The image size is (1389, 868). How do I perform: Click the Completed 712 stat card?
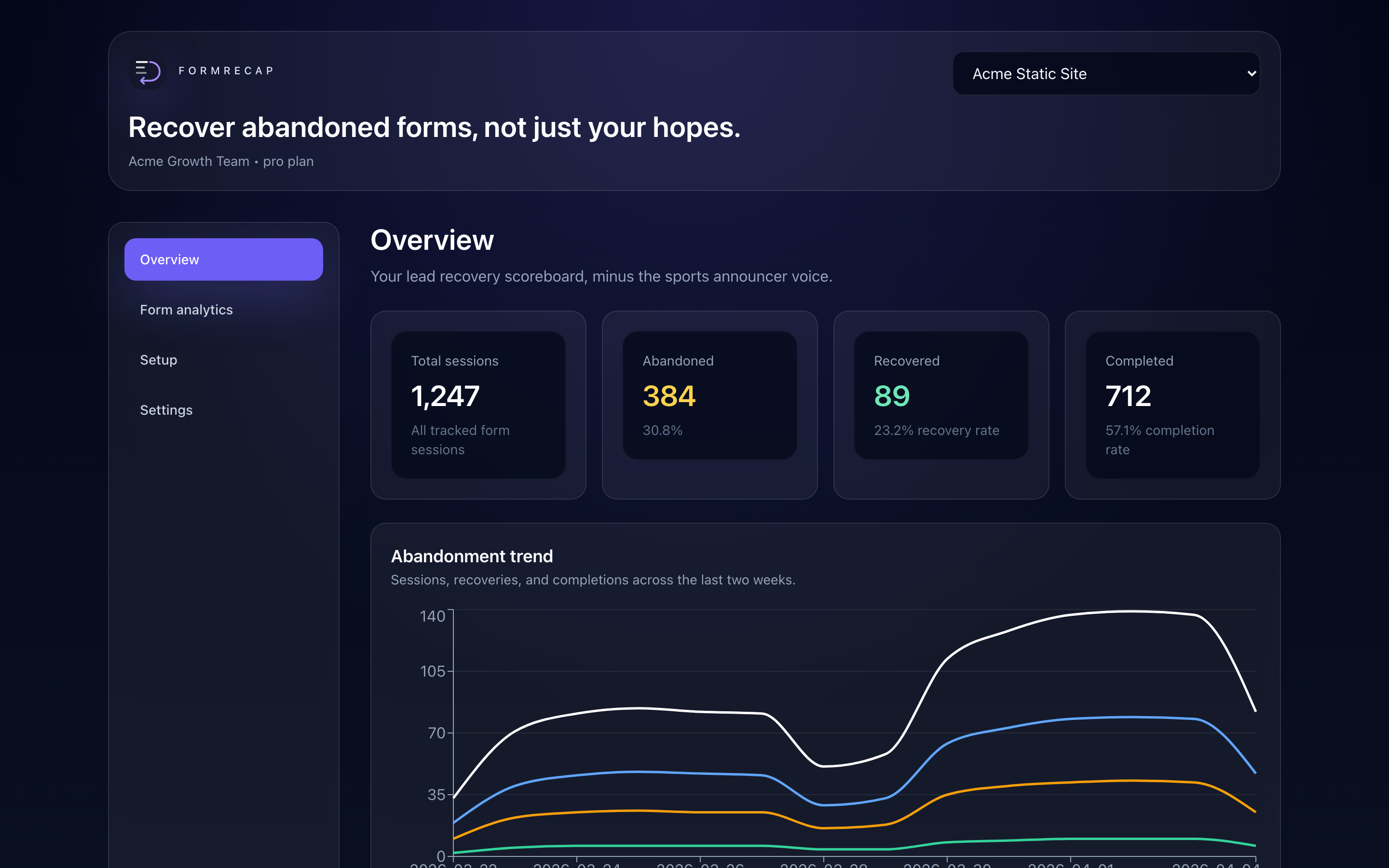click(x=1172, y=405)
